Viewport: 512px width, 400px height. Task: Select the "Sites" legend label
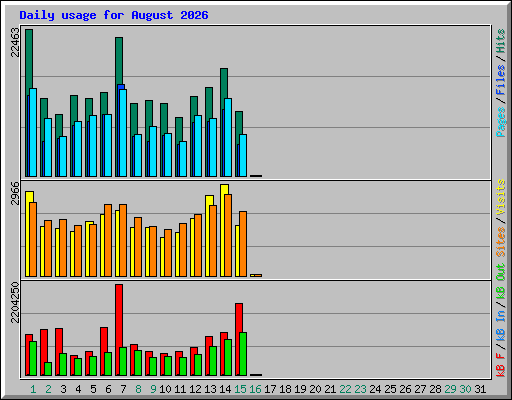[501, 242]
